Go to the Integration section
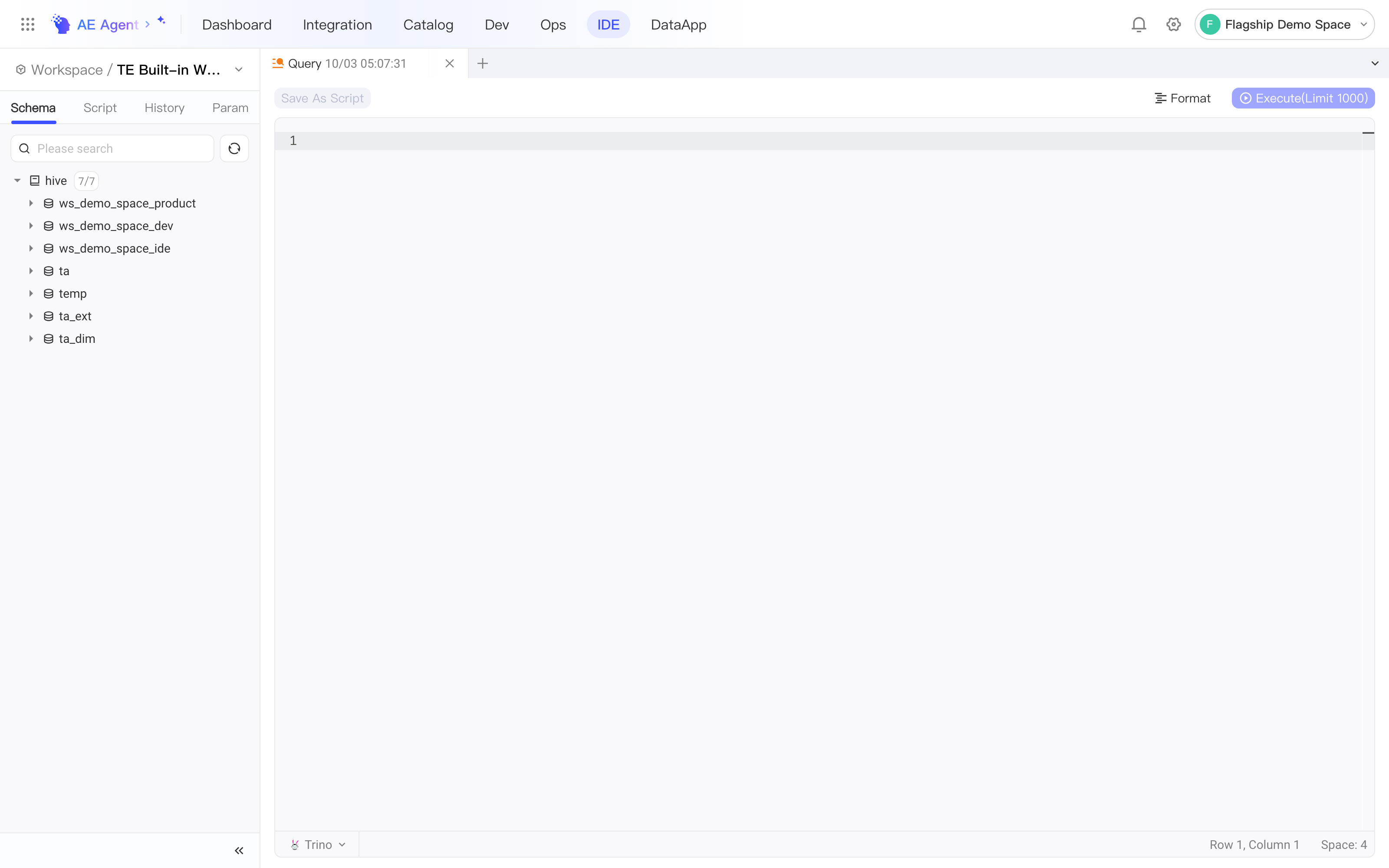1389x868 pixels. point(338,24)
